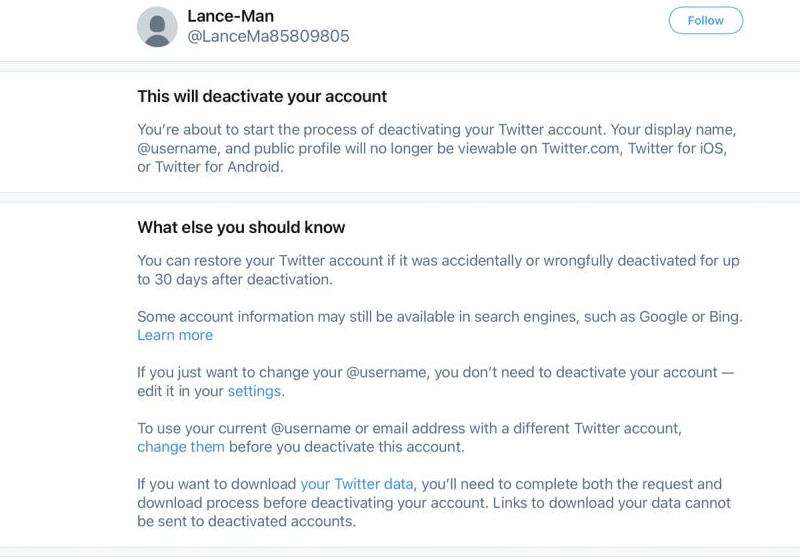Click the What else you should know heading
Screen dimensions: 800x558
pos(241,227)
